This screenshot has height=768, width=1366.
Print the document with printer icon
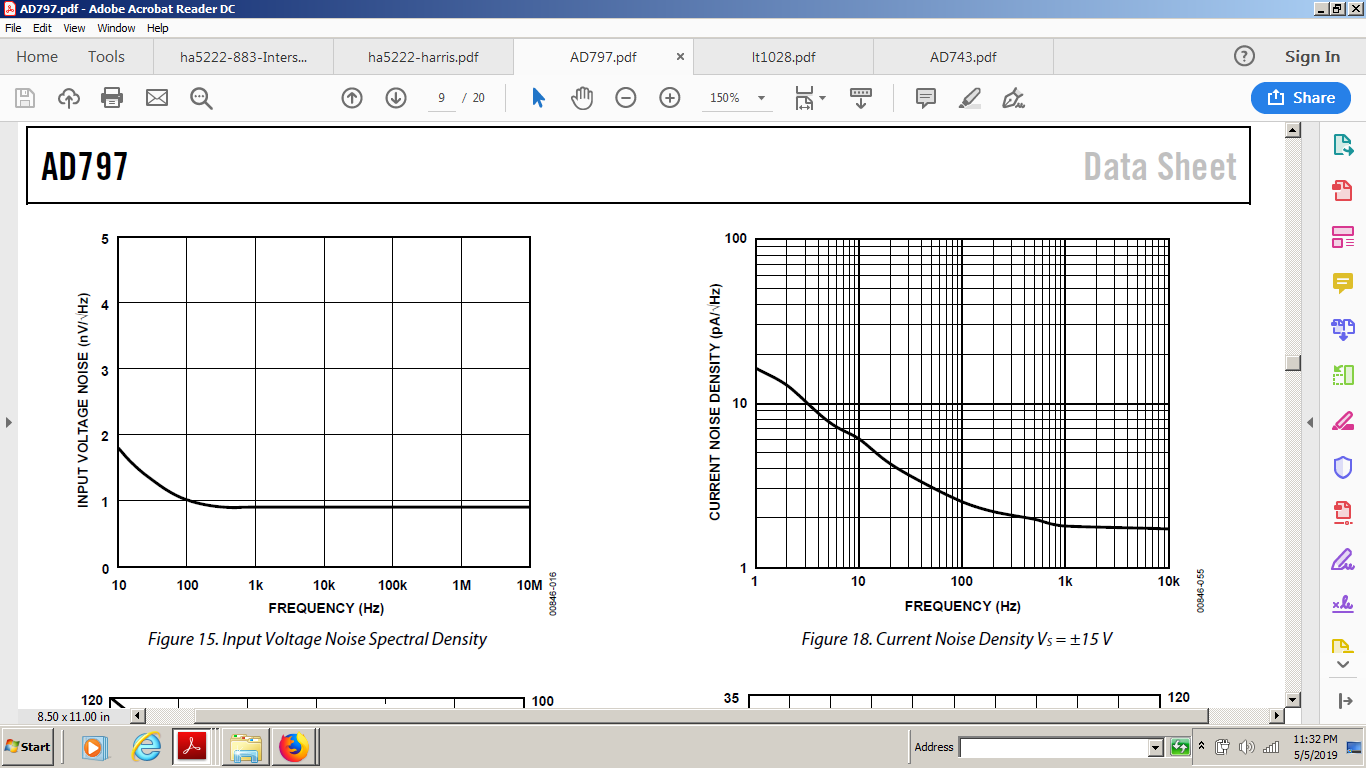tap(112, 98)
